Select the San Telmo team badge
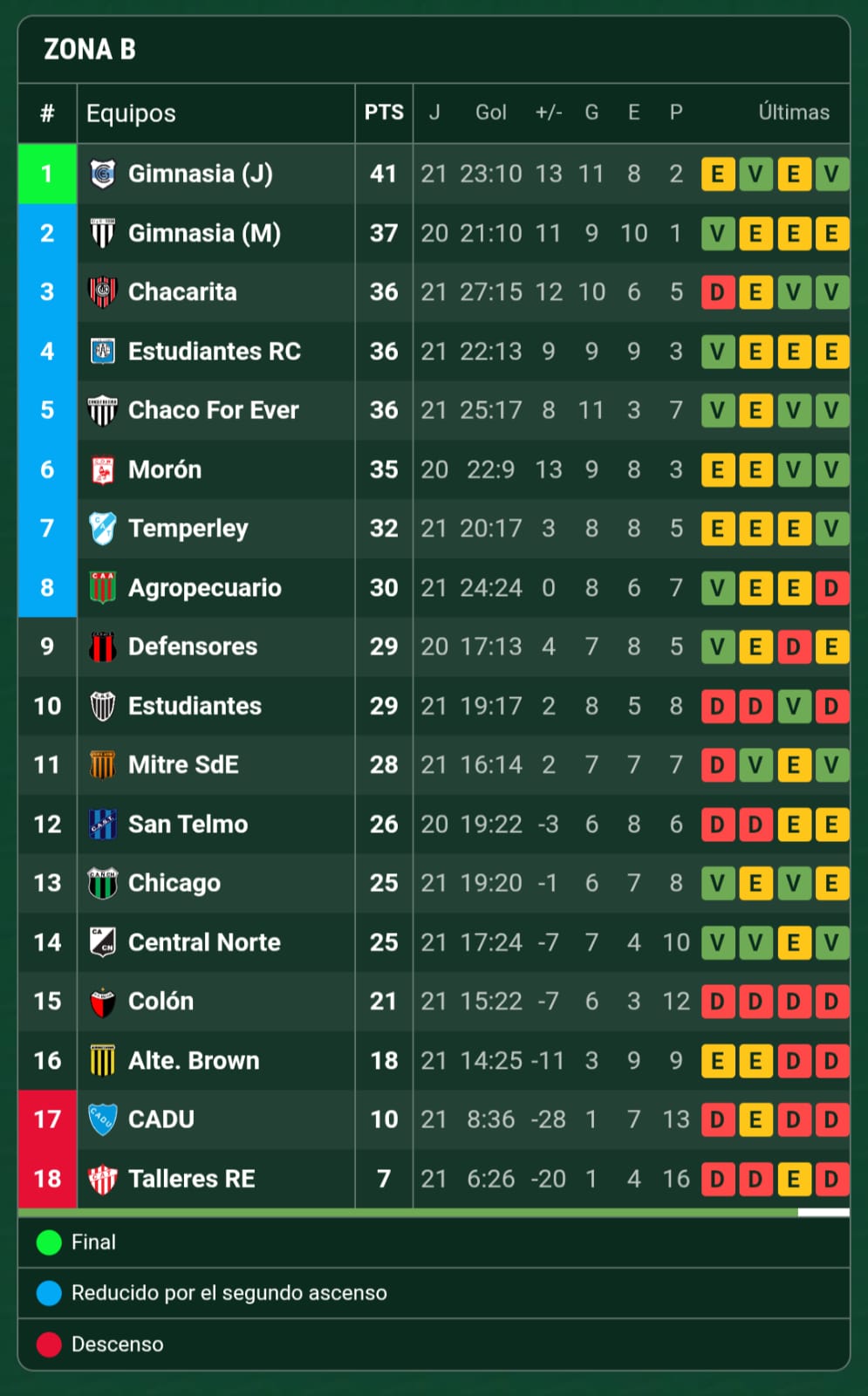The image size is (868, 1396). coord(103,824)
